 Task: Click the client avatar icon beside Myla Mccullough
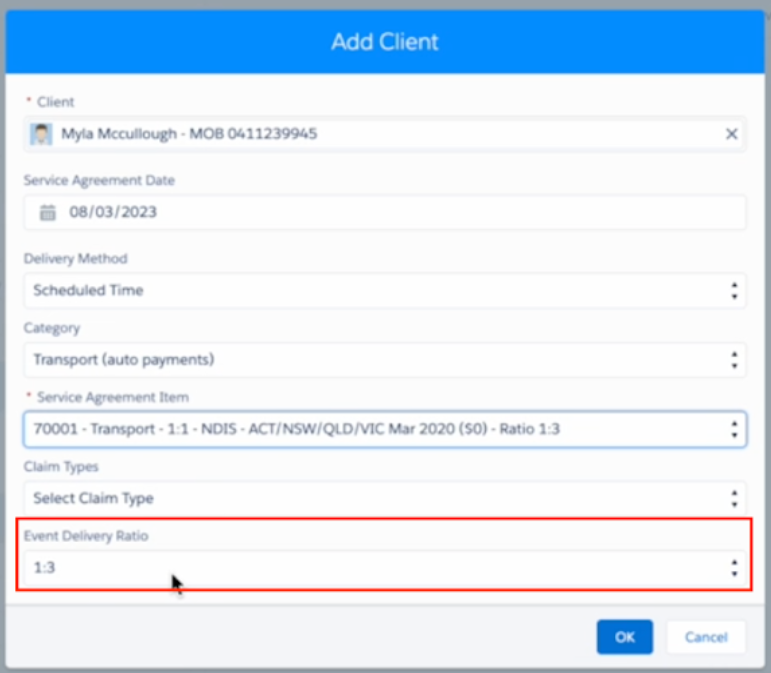pos(42,134)
